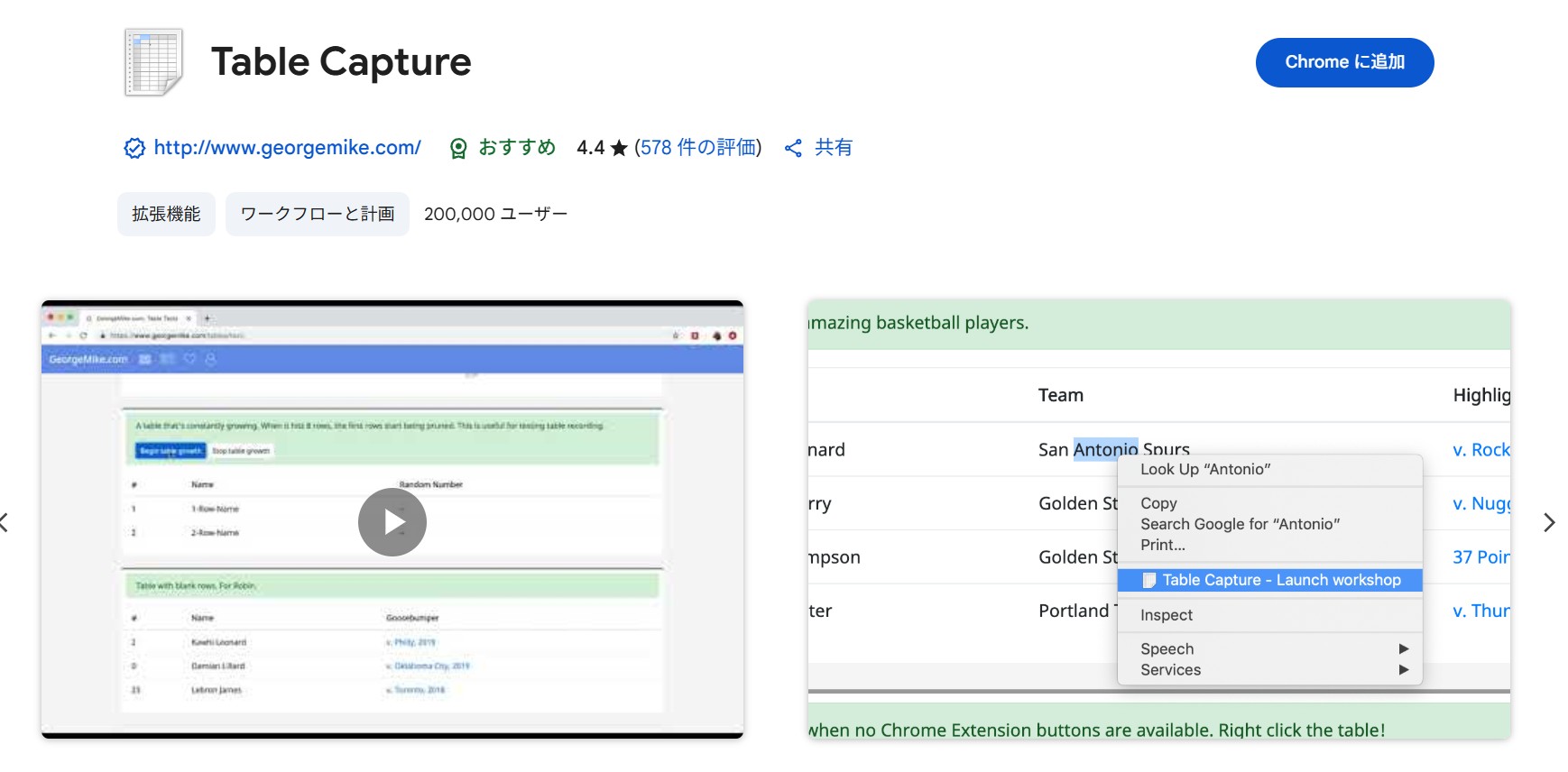Click the share icon next to 共有
Image resolution: width=1568 pixels, height=772 pixels.
point(793,148)
